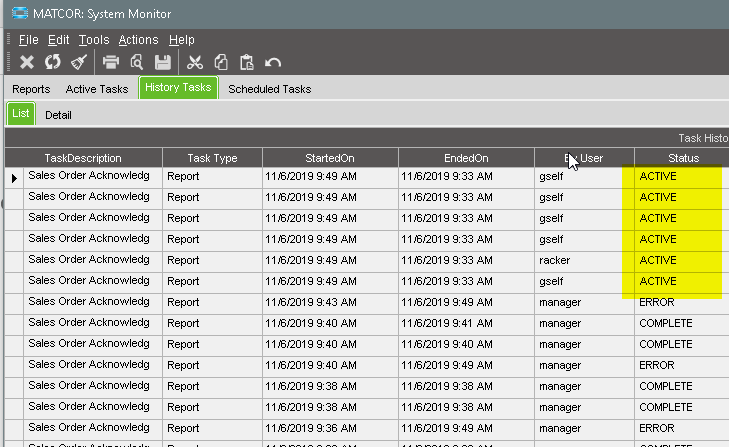The width and height of the screenshot is (729, 447).
Task: Open the Actions menu
Action: pyautogui.click(x=138, y=40)
